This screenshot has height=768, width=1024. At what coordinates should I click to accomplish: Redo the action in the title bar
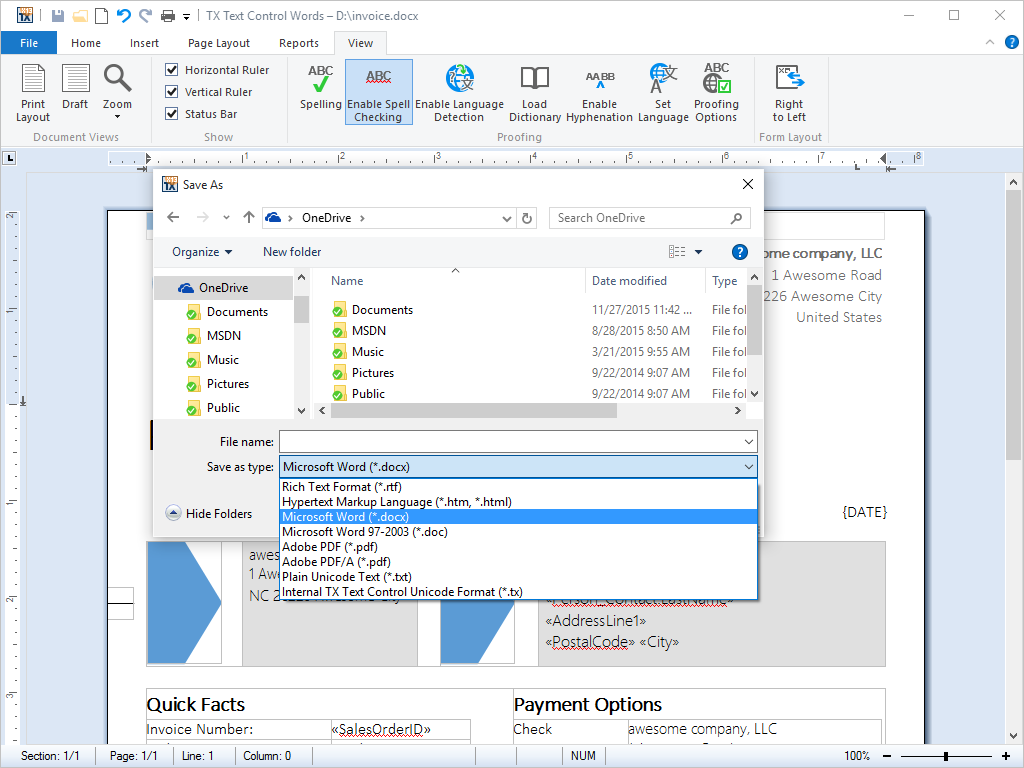point(146,15)
